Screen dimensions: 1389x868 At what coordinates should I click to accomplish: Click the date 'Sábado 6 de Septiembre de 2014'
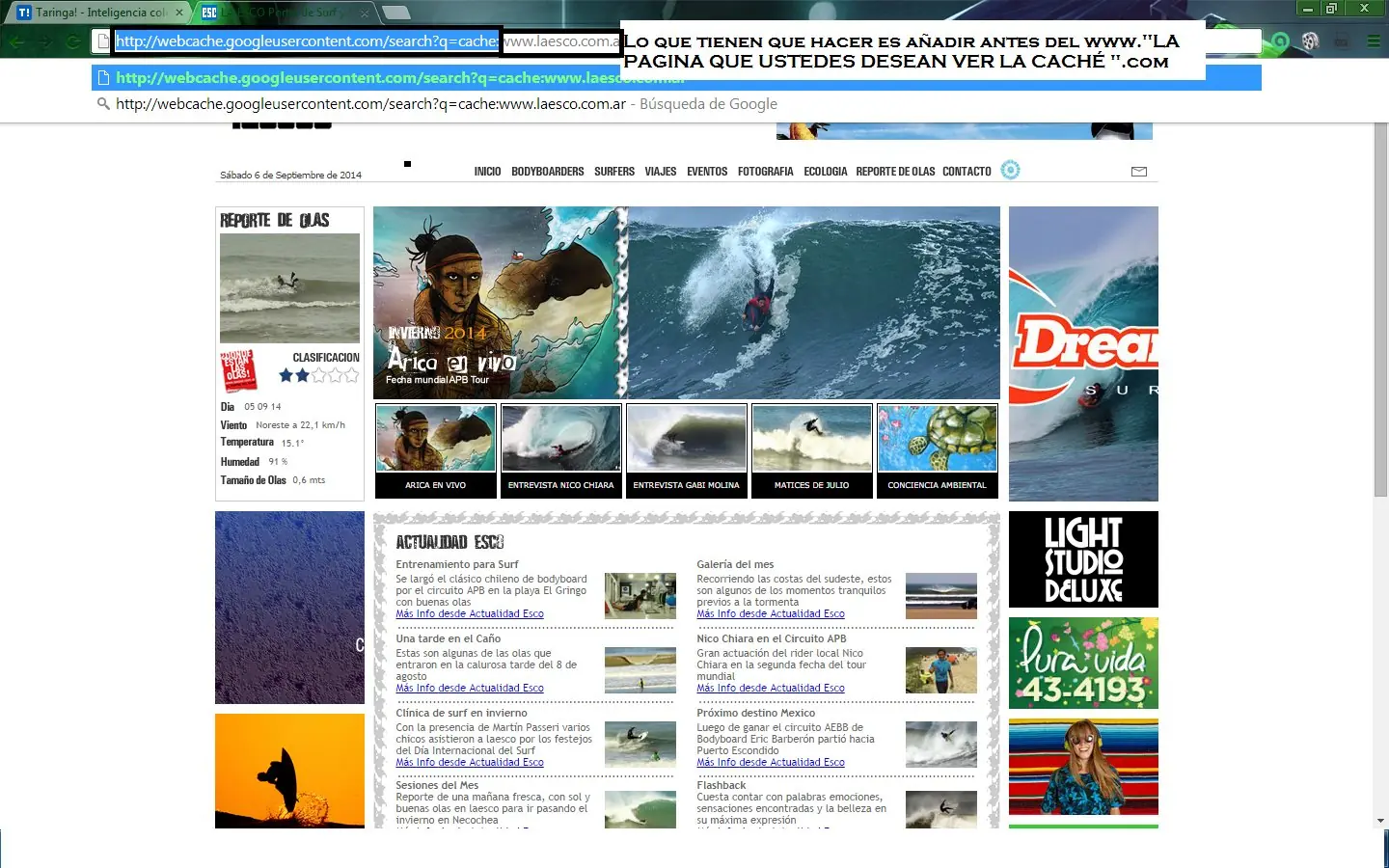pyautogui.click(x=290, y=176)
